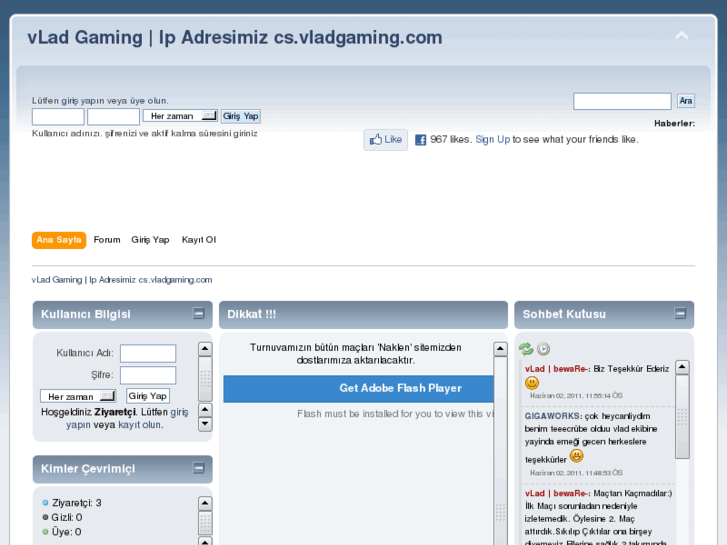Open the Forum menu item
The width and height of the screenshot is (727, 545).
coord(107,240)
